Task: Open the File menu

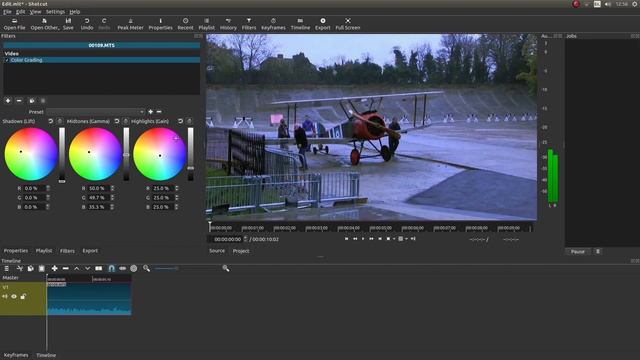Action: [7, 12]
